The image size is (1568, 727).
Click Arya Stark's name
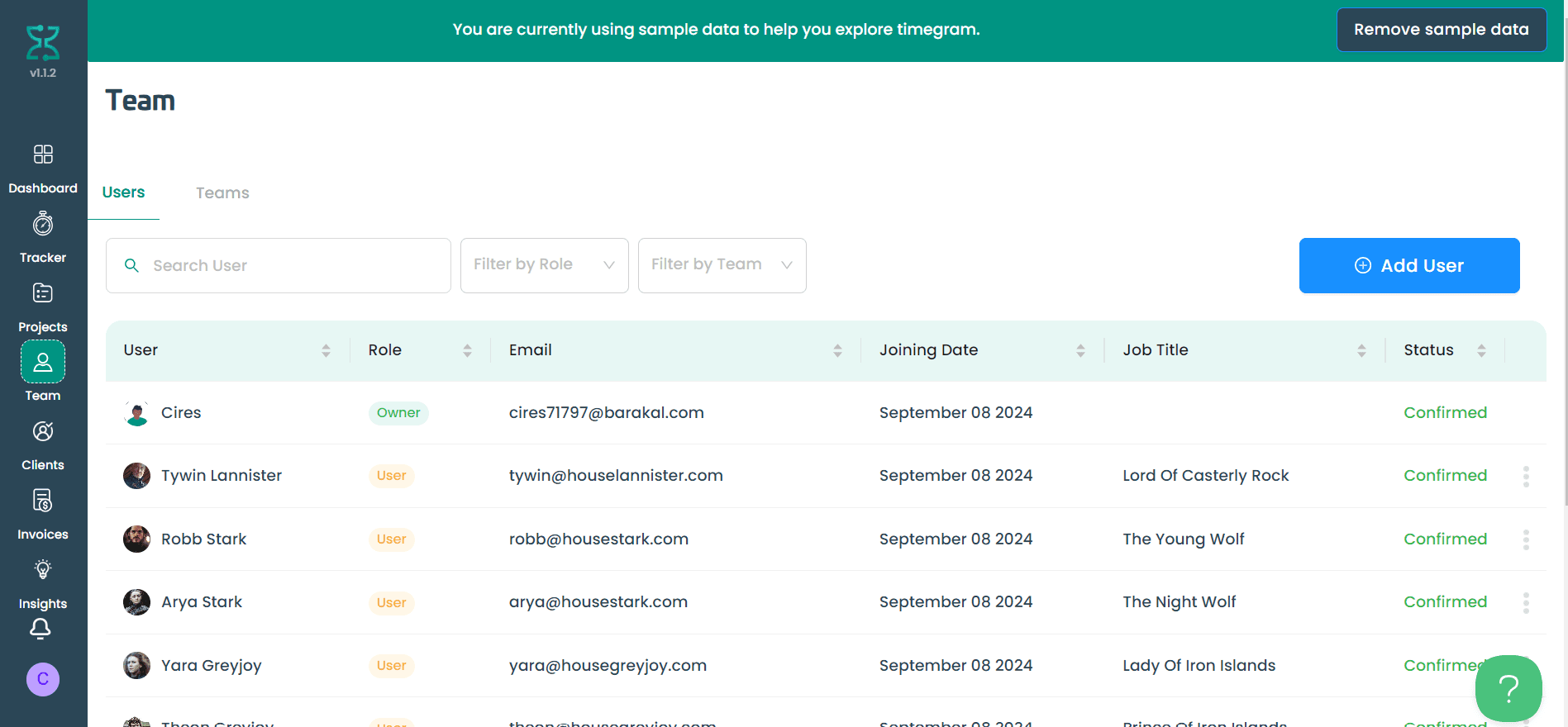click(x=202, y=602)
